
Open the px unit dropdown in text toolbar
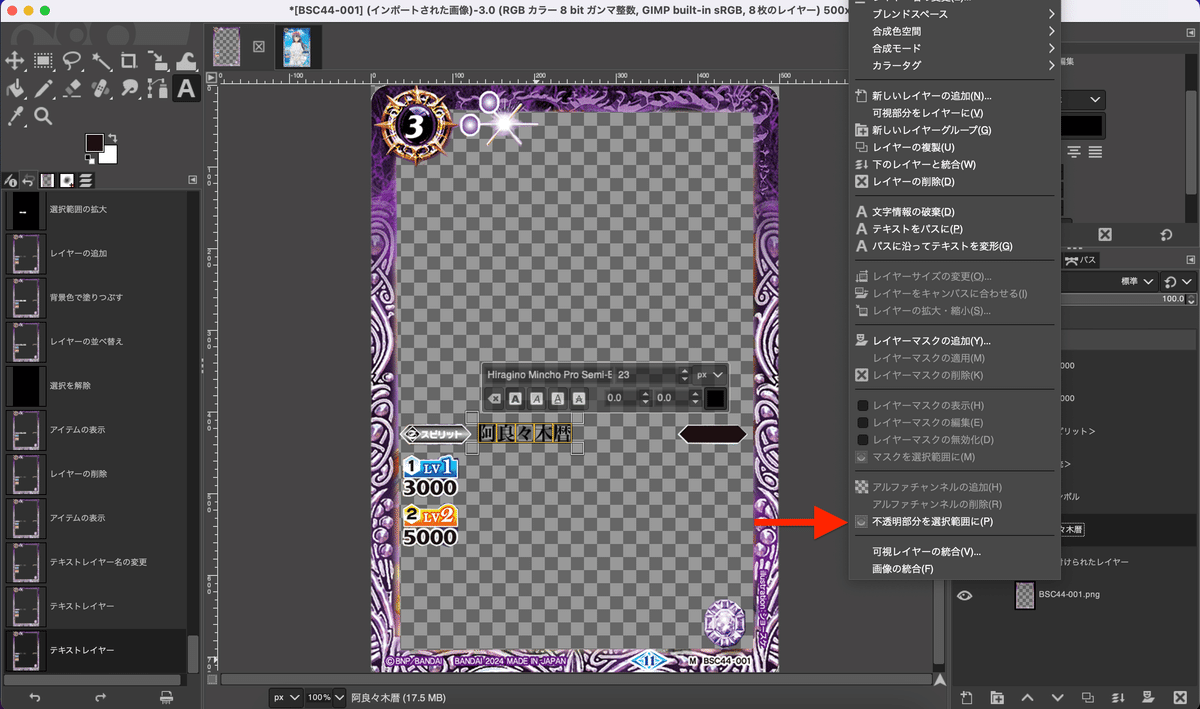[709, 374]
